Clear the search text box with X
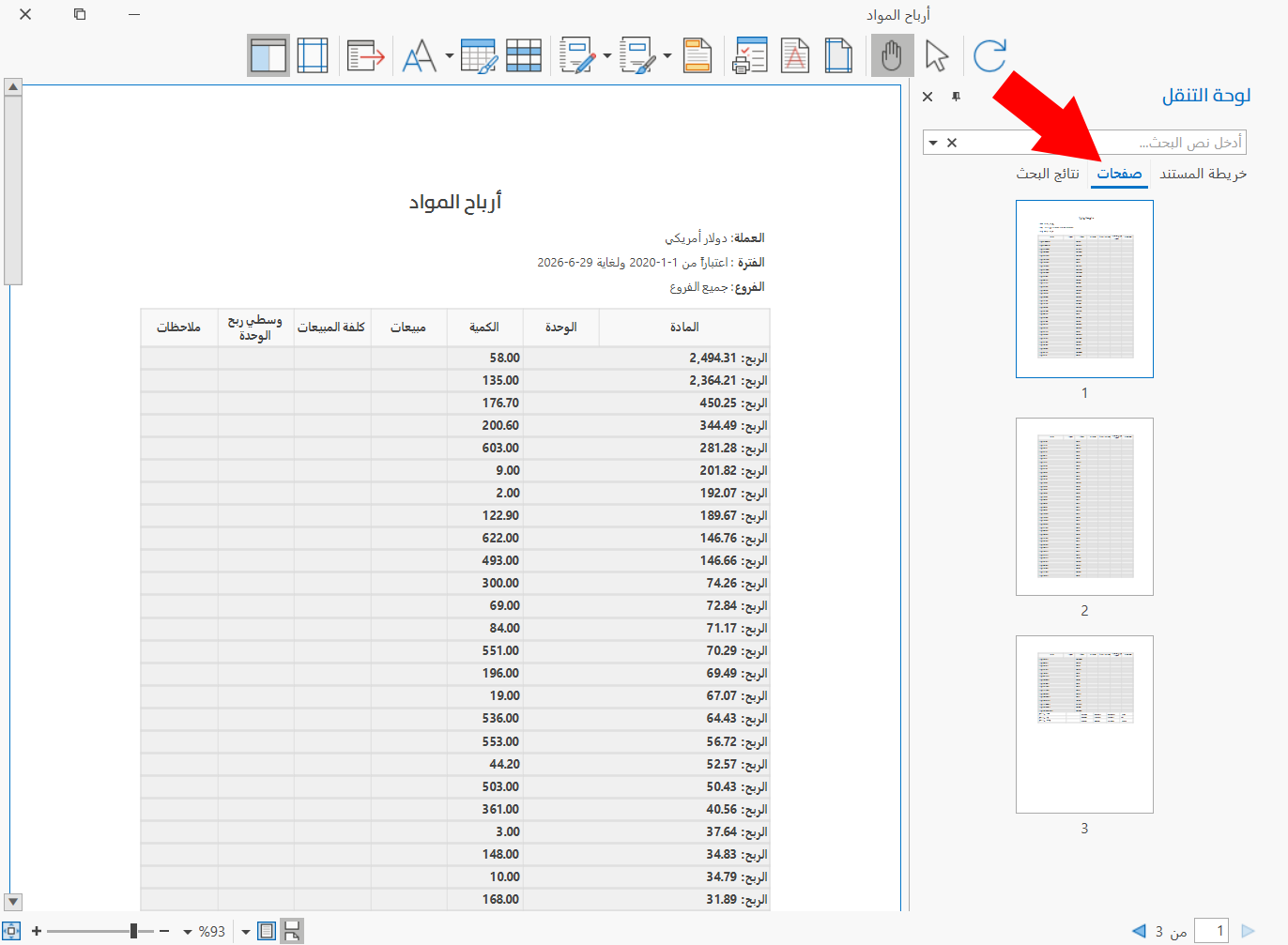 click(x=952, y=143)
